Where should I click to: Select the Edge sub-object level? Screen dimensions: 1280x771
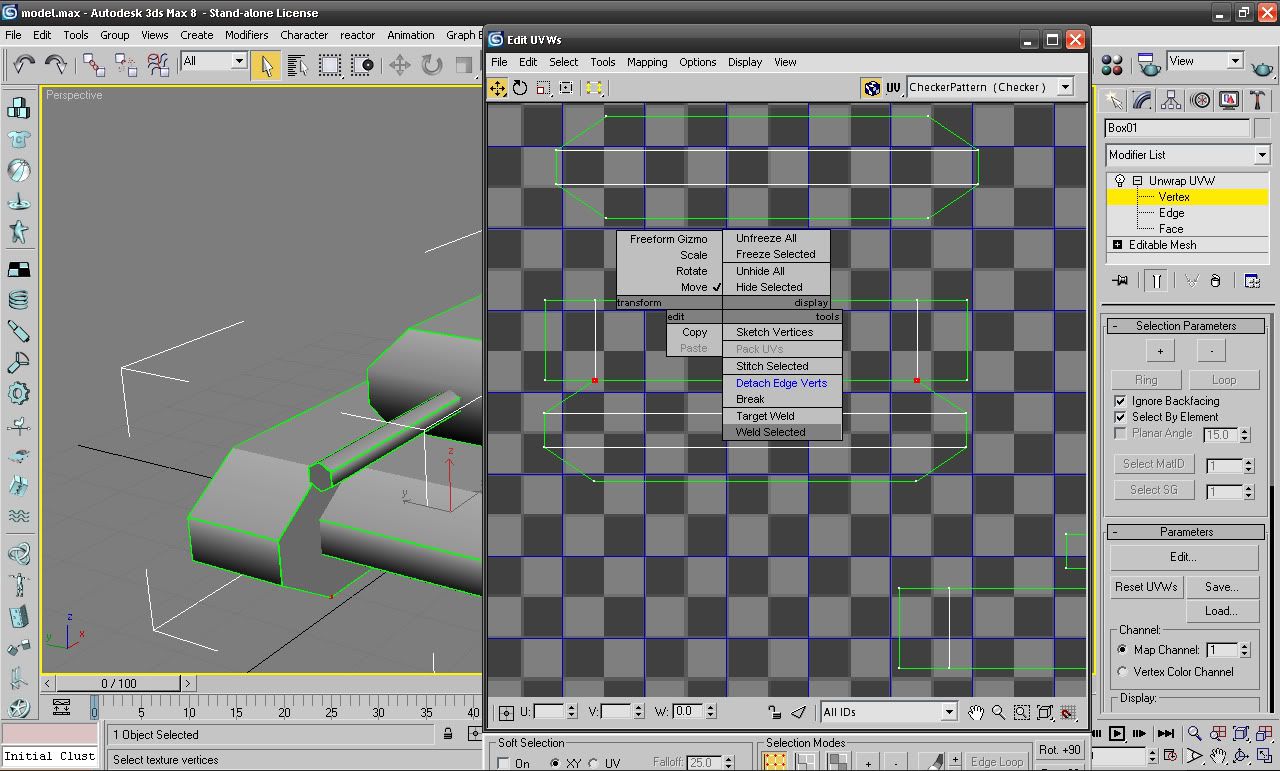tap(1171, 213)
